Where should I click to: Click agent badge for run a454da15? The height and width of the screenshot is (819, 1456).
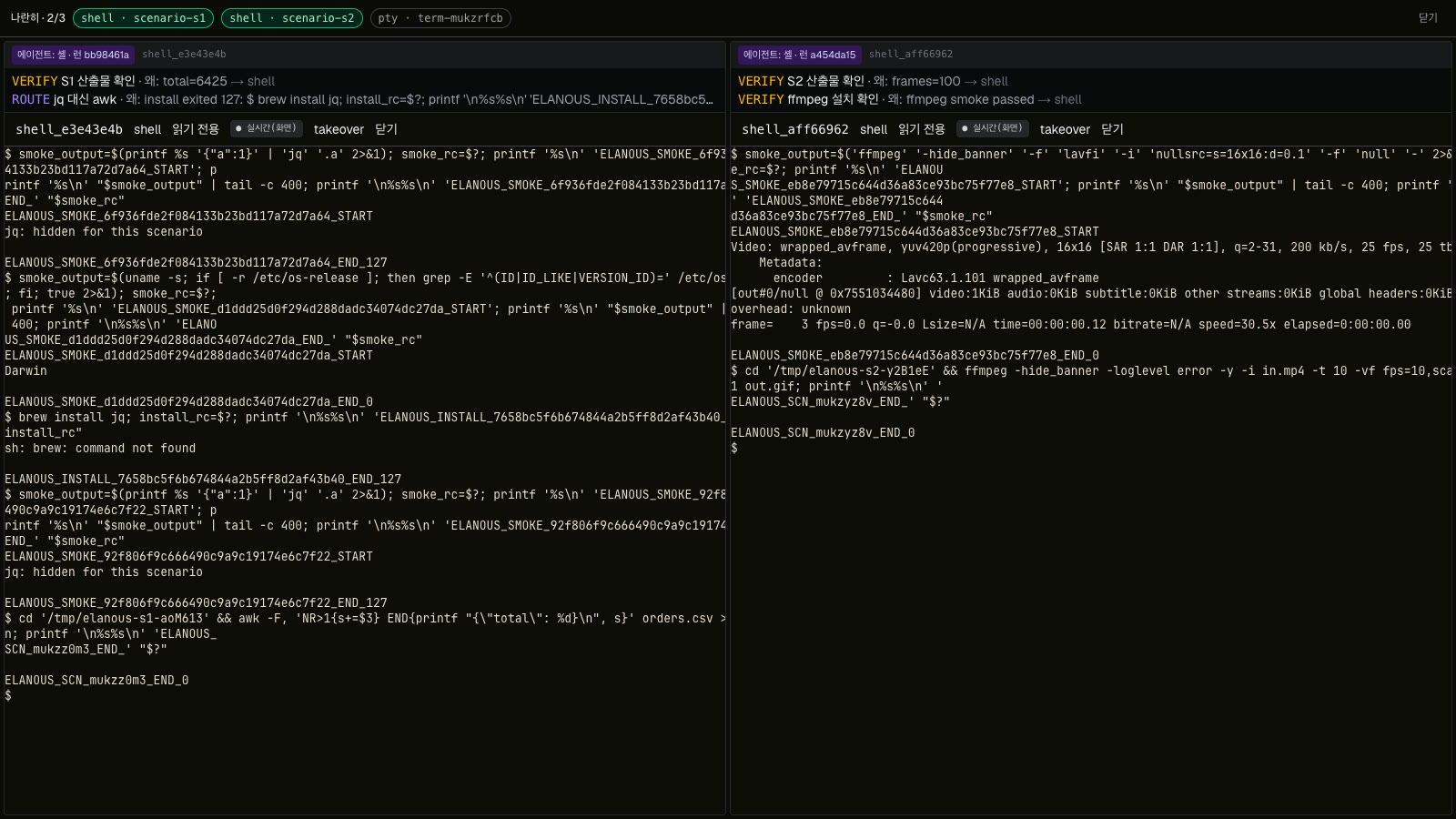[799, 55]
